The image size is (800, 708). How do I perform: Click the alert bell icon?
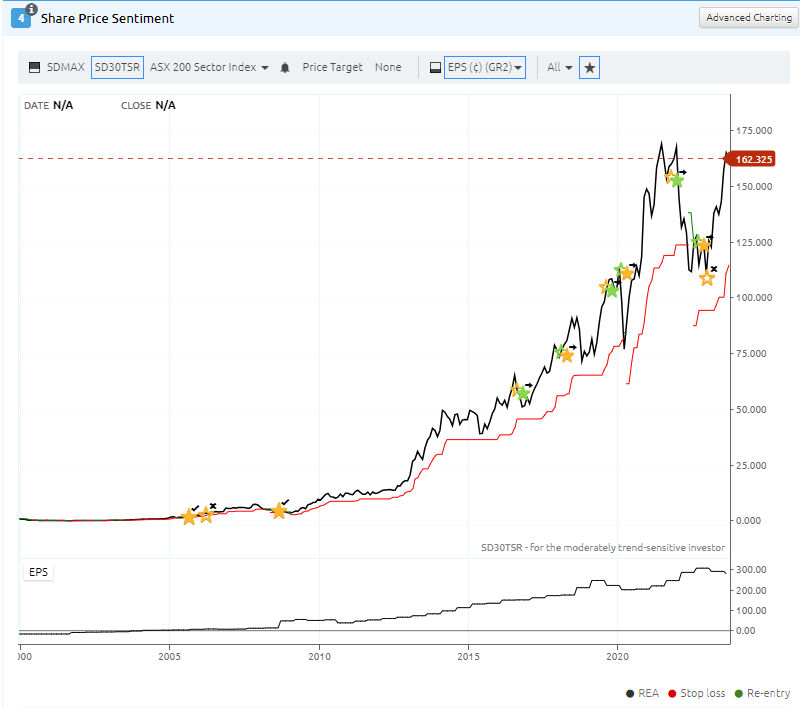(285, 68)
